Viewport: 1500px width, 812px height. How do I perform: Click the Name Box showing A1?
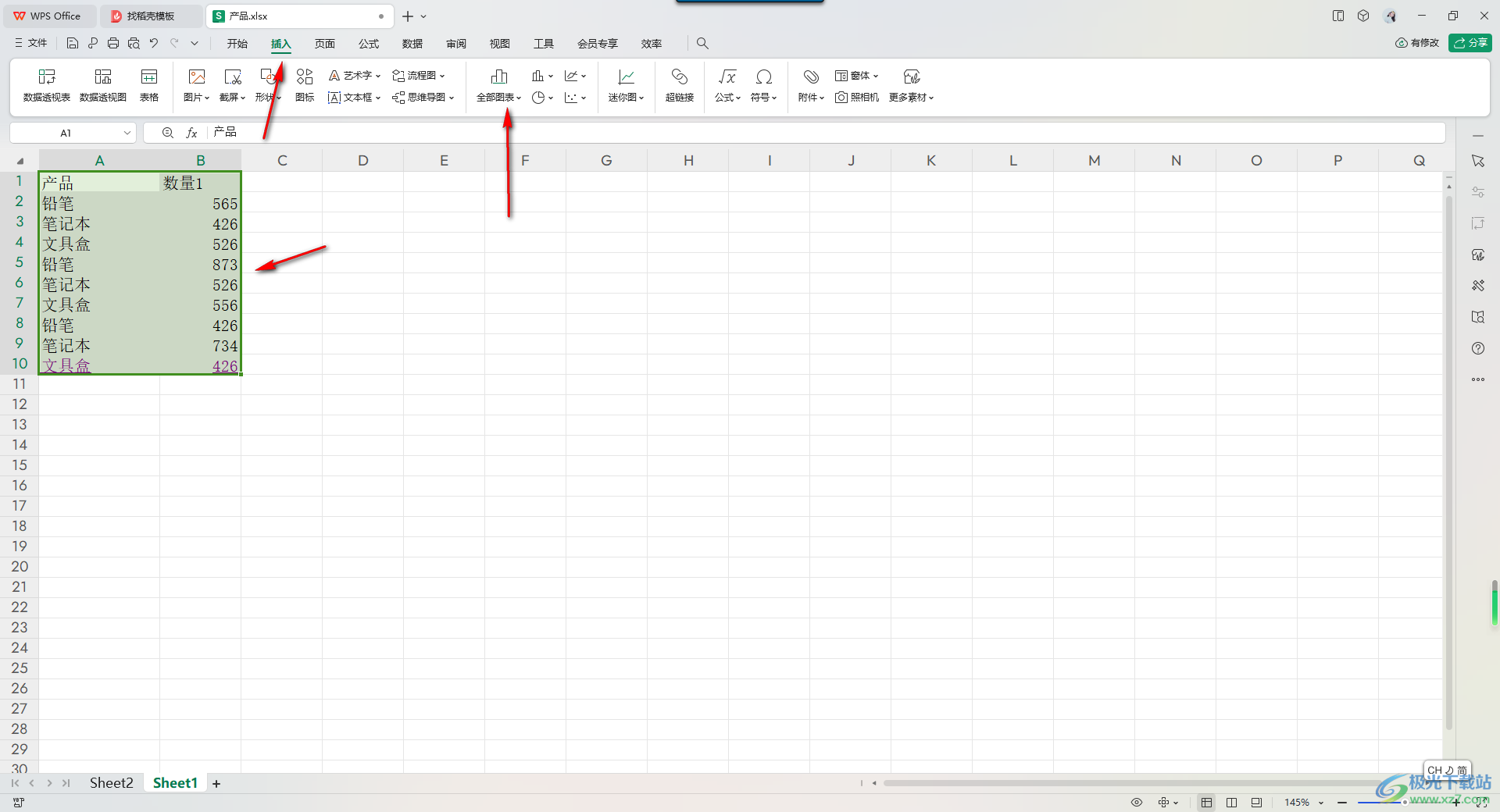tap(66, 133)
